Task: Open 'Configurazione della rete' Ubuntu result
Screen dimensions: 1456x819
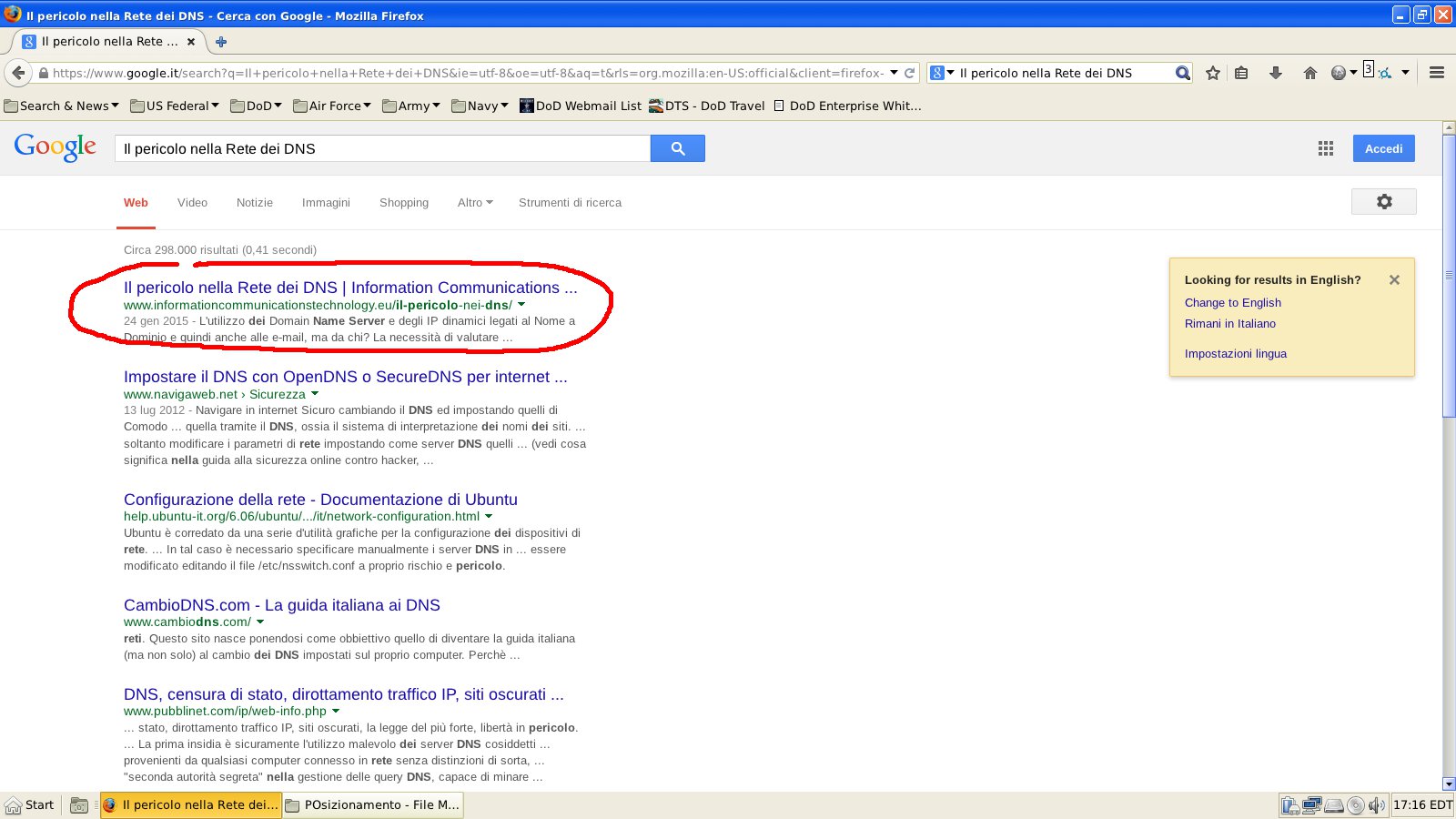Action: (320, 500)
